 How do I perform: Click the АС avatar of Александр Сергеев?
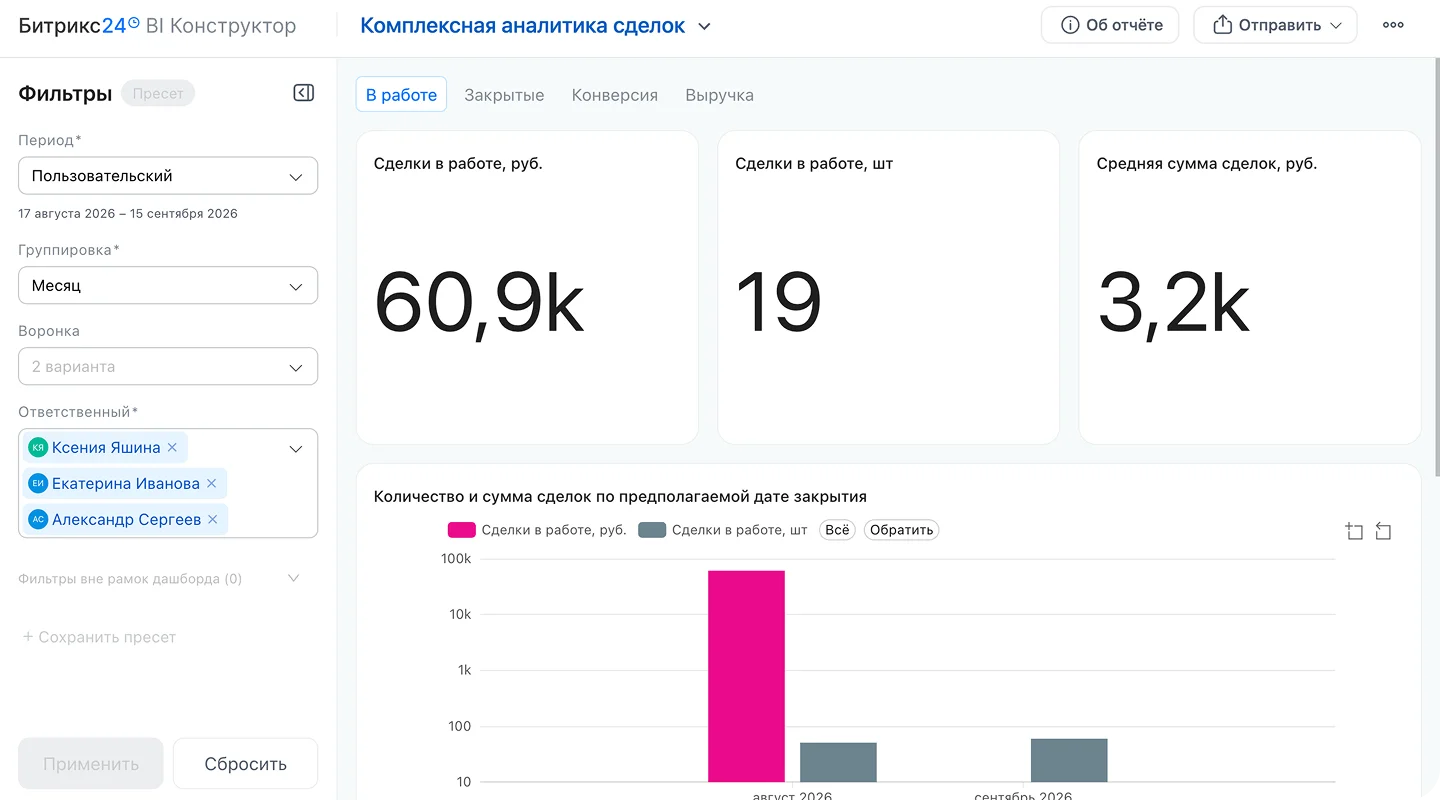point(38,519)
